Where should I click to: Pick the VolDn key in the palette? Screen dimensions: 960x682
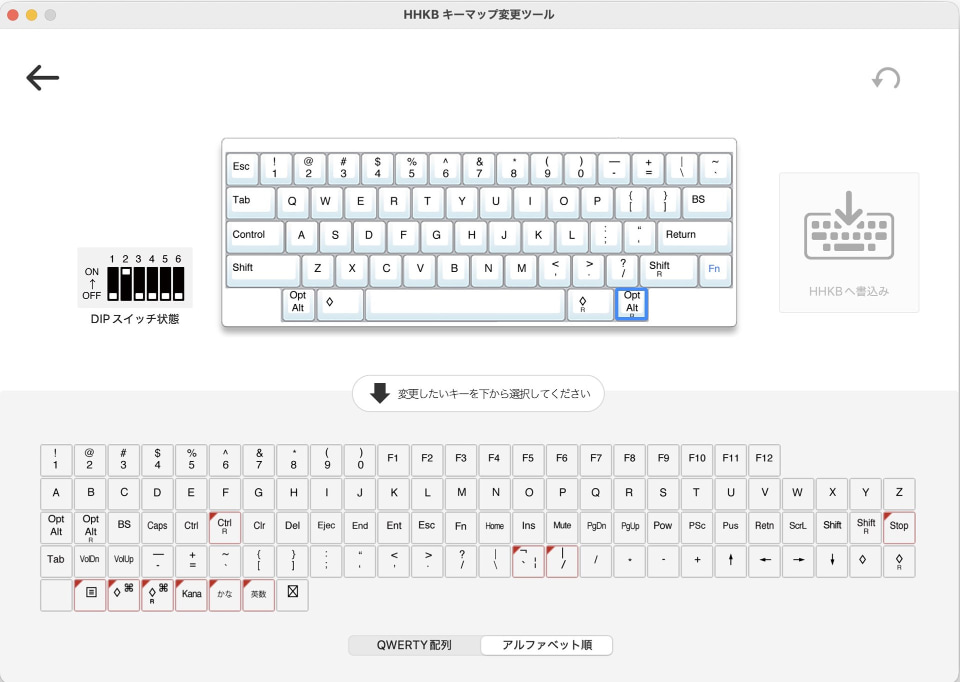pos(90,560)
